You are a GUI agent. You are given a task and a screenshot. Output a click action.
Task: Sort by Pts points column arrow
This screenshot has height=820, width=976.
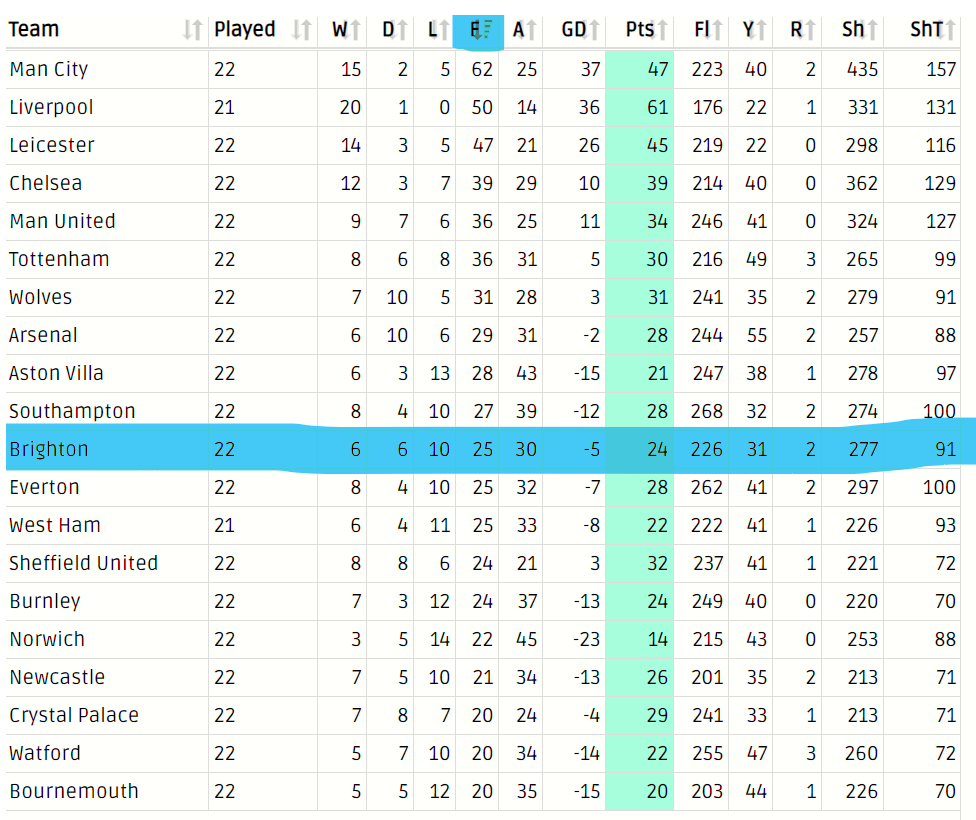tap(662, 29)
